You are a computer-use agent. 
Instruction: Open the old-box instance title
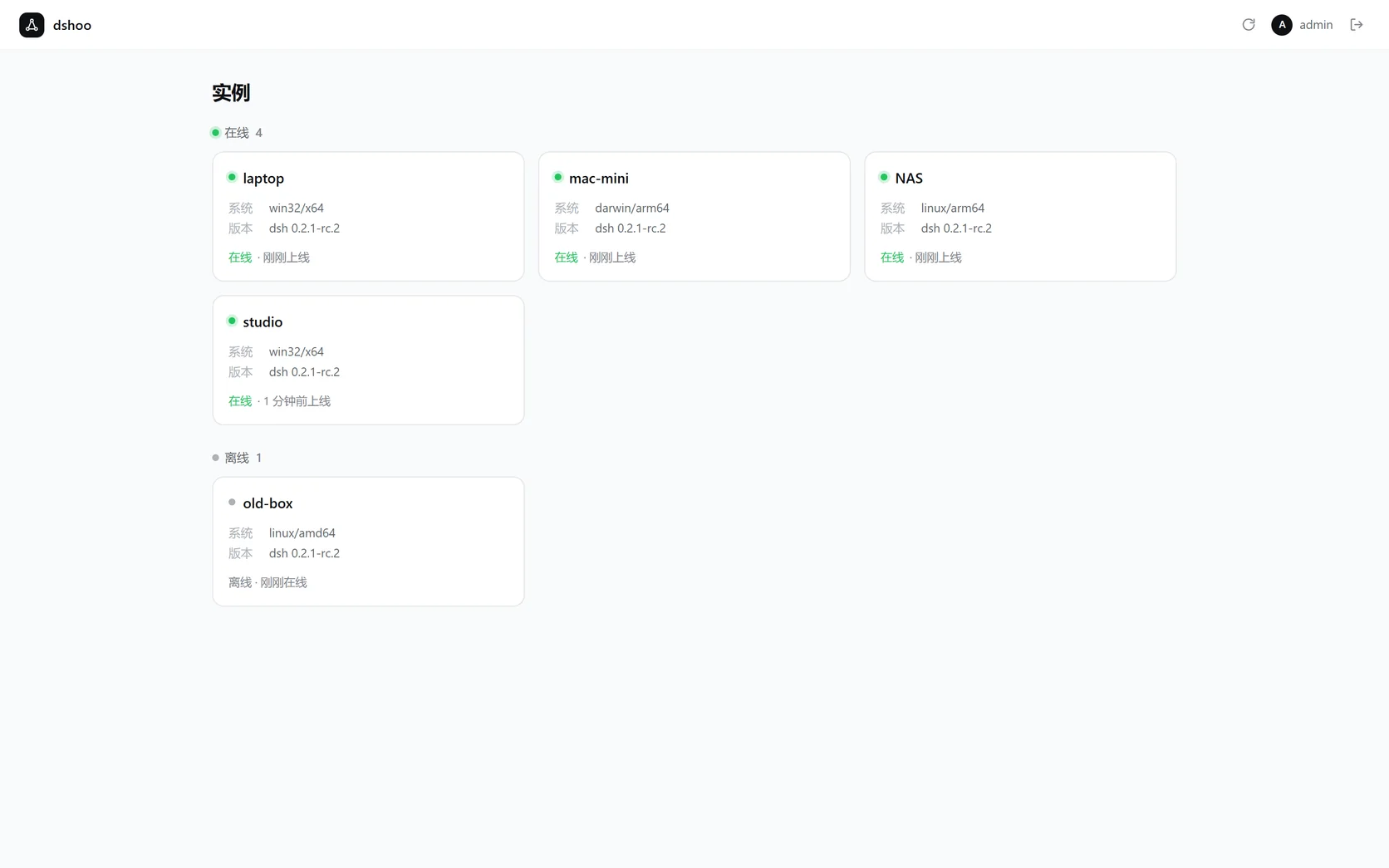(x=267, y=503)
